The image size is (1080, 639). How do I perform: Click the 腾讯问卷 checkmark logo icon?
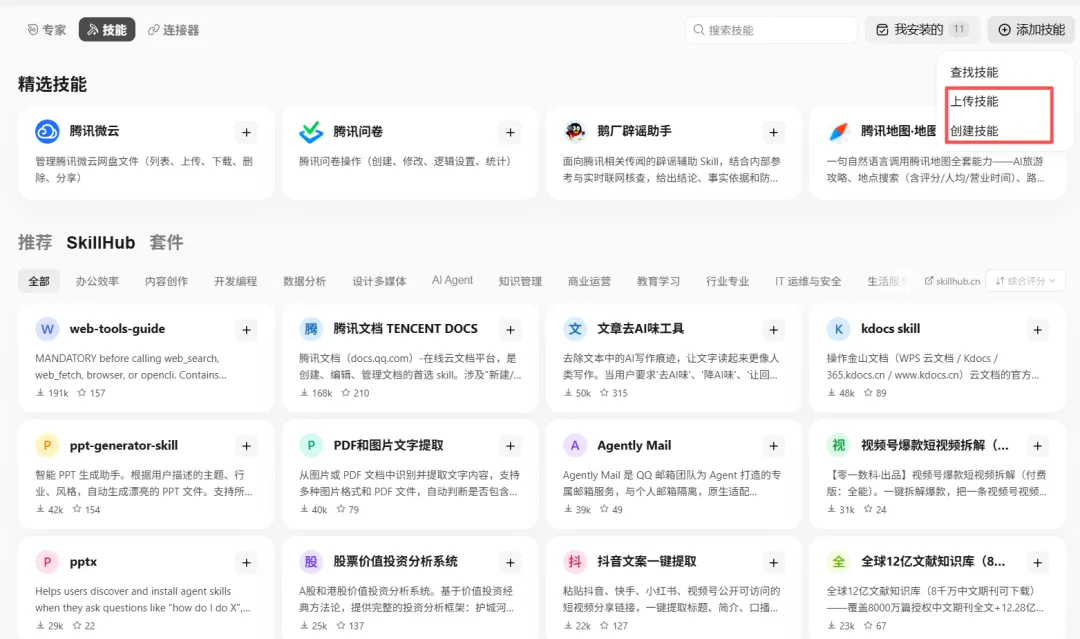[311, 132]
